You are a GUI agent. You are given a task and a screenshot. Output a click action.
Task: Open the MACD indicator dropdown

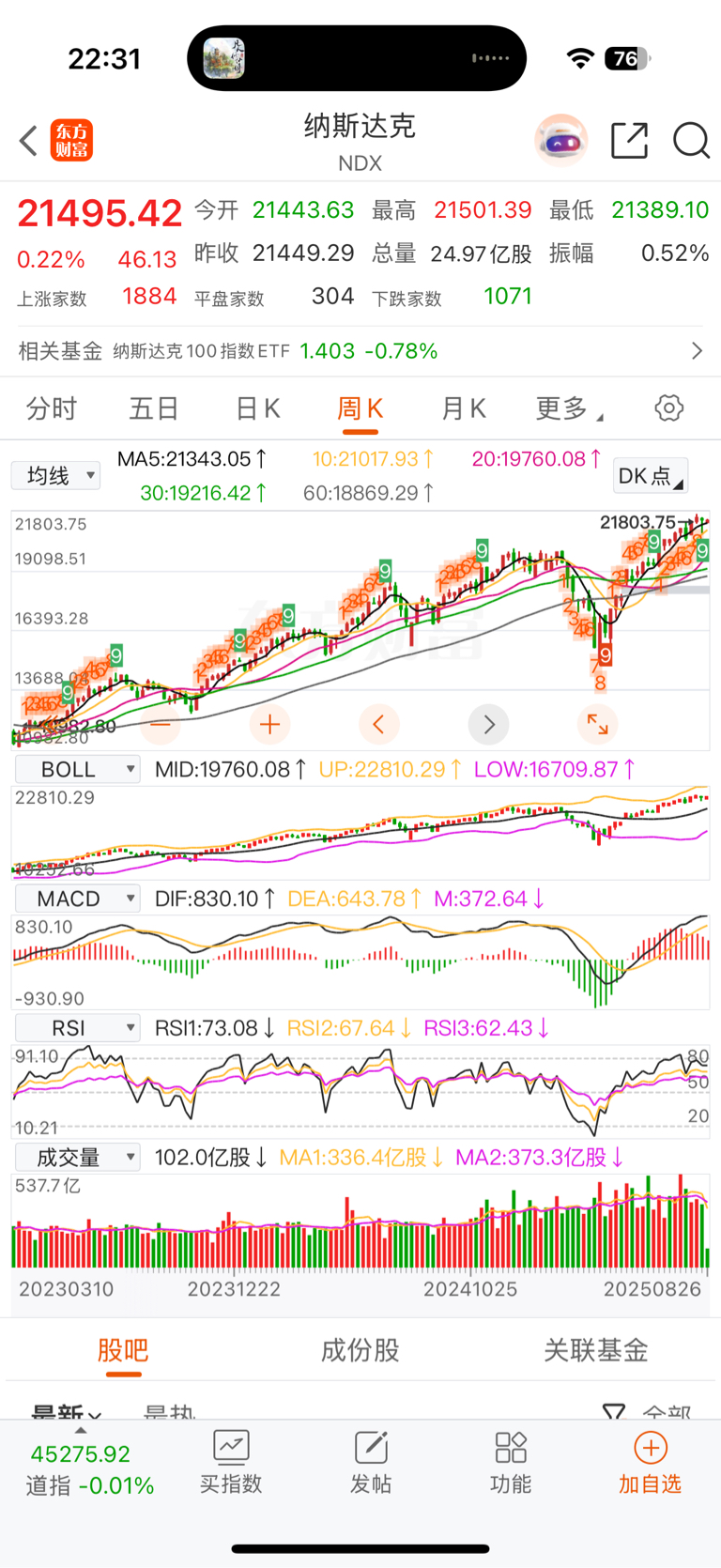(x=78, y=899)
